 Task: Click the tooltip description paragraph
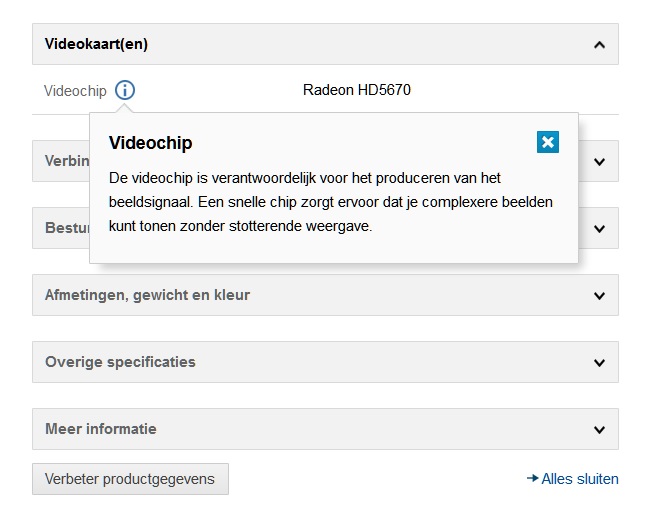click(330, 202)
